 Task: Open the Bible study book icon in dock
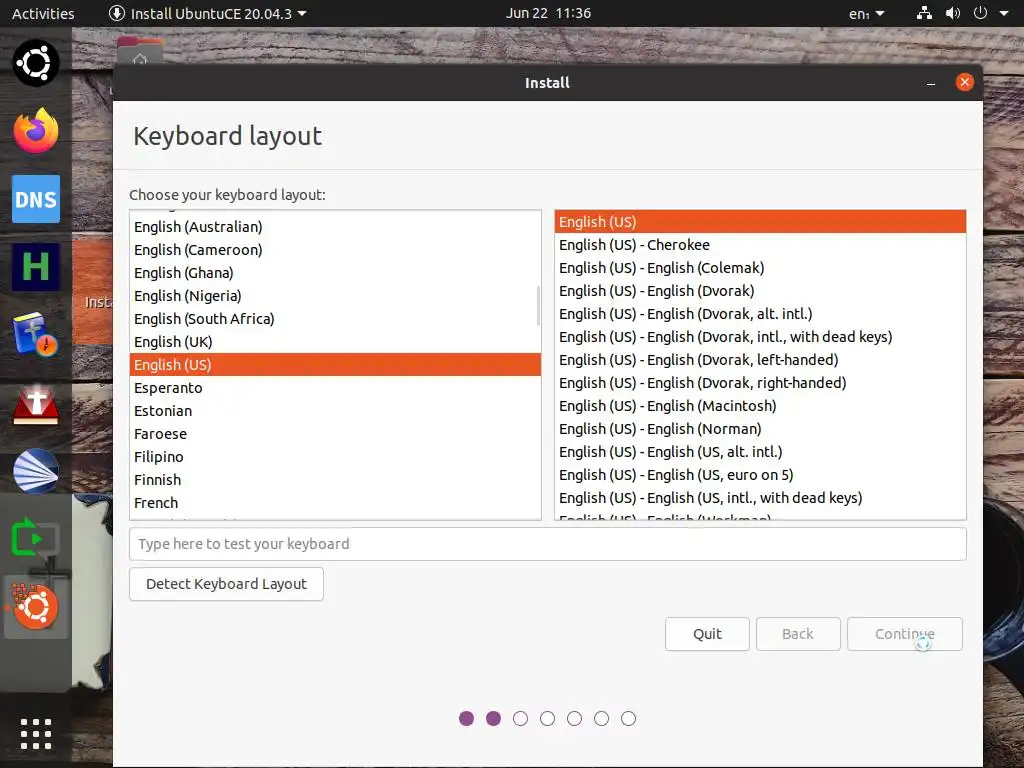point(36,334)
